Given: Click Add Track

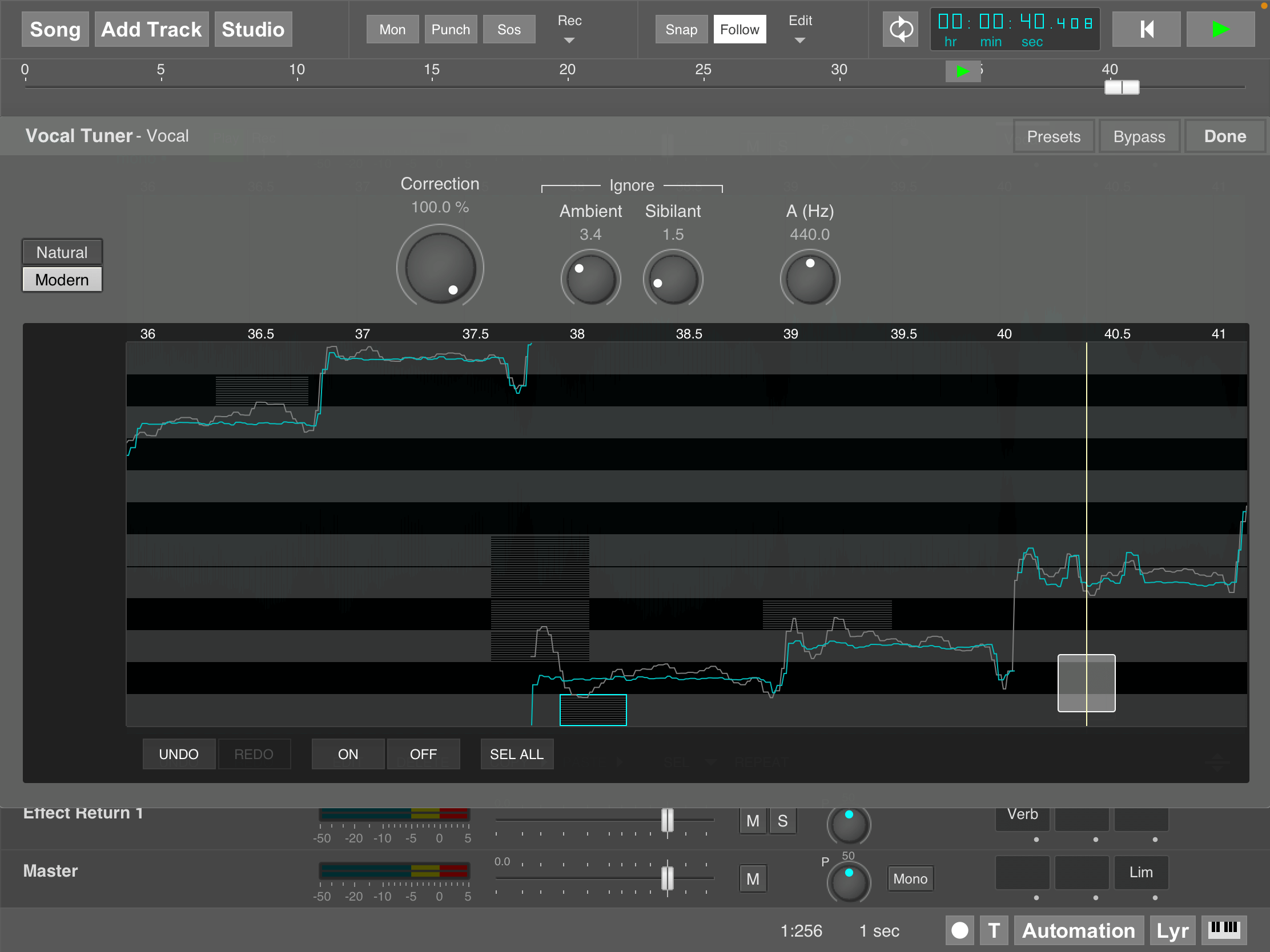Looking at the screenshot, I should coord(151,29).
